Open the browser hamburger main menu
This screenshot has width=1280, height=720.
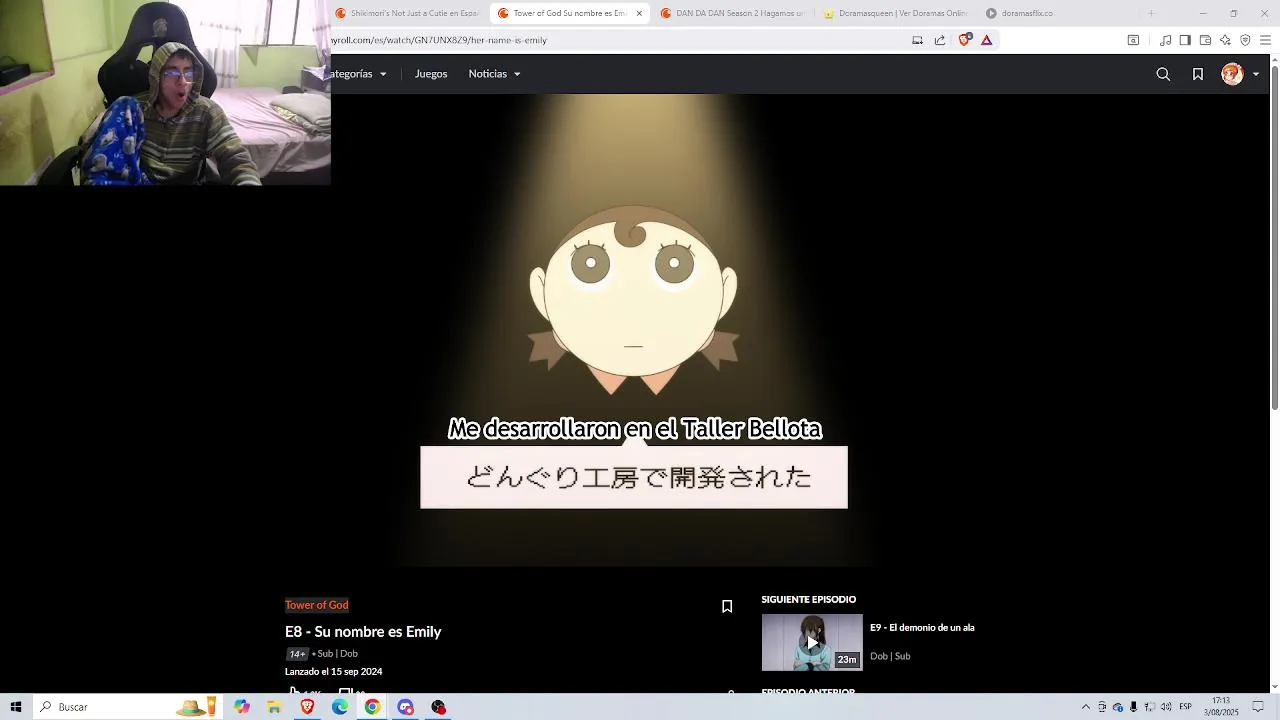tap(1265, 40)
